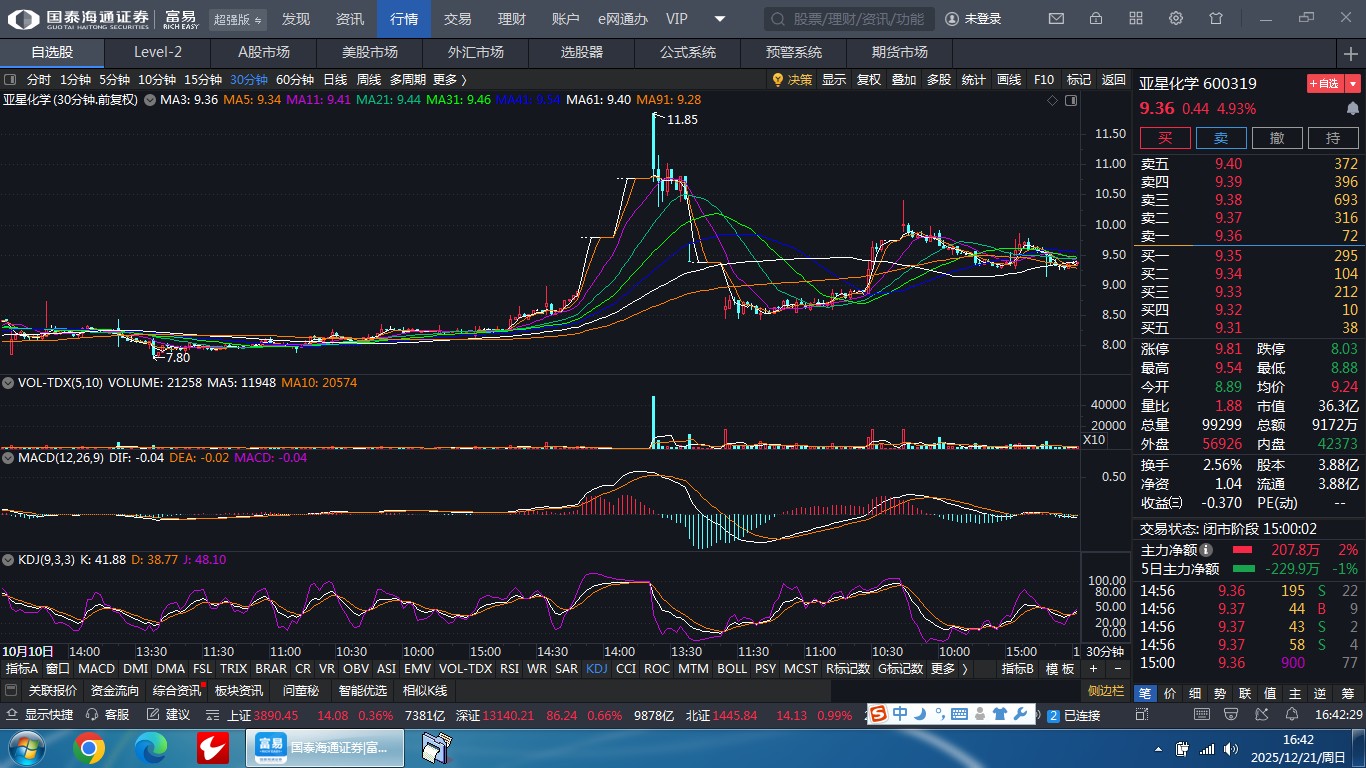Expand the MA indicator settings arrow
Screen dimensions: 1366x768
pos(150,99)
